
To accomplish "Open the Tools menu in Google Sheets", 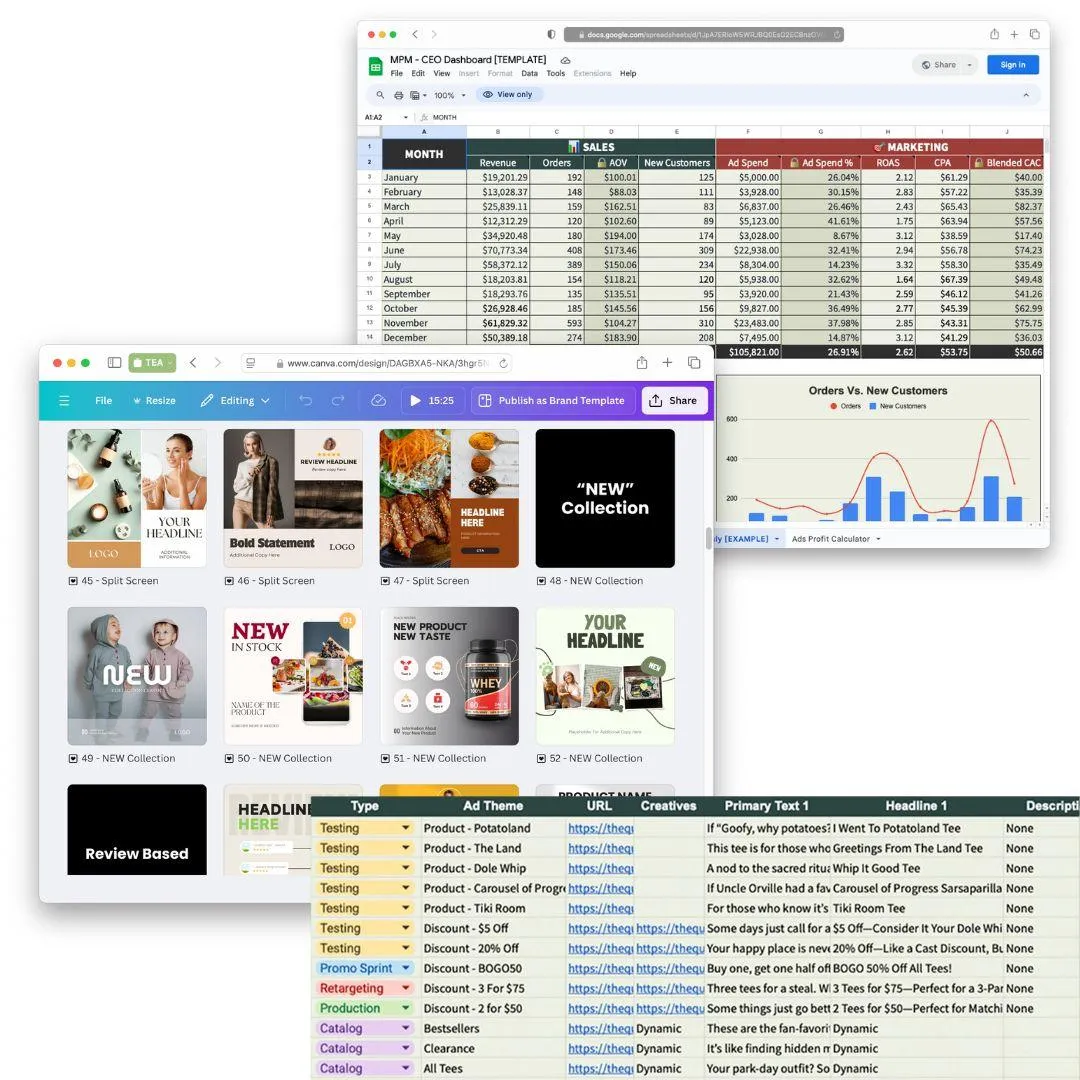I will 556,74.
